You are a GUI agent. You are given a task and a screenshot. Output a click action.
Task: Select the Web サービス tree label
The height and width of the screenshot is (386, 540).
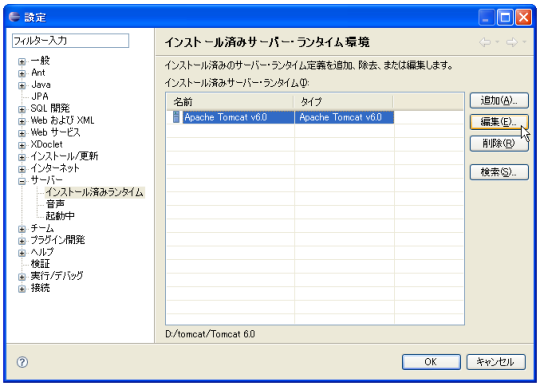coord(55,132)
